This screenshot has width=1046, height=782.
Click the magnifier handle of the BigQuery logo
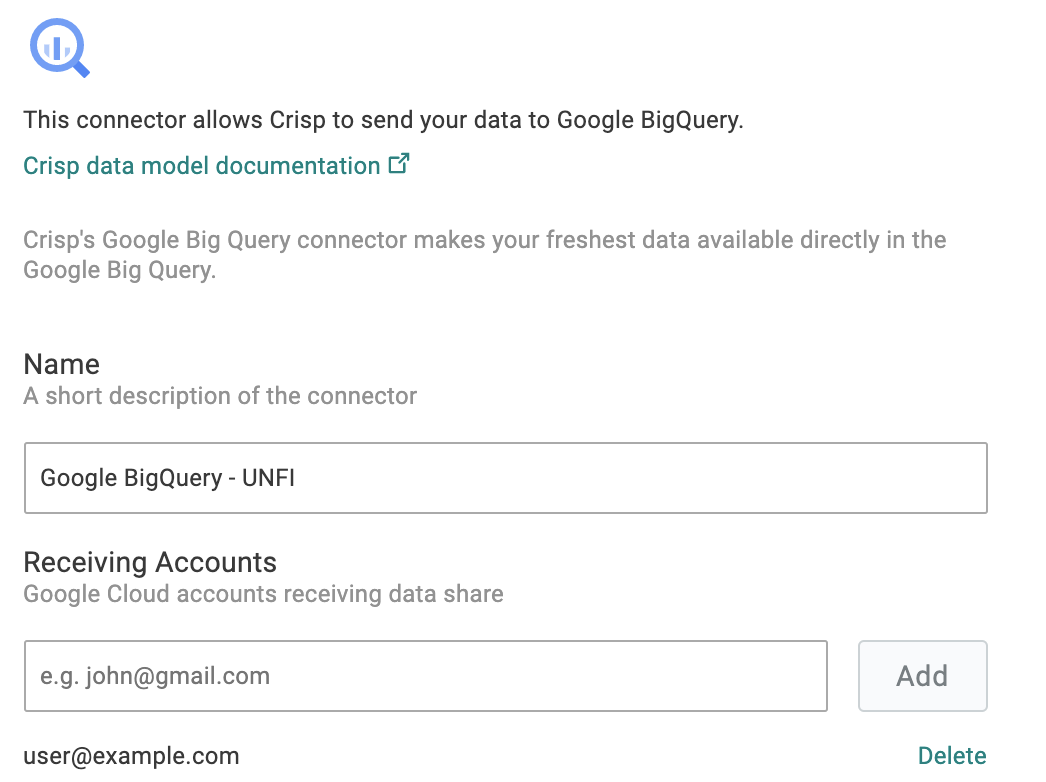click(81, 68)
